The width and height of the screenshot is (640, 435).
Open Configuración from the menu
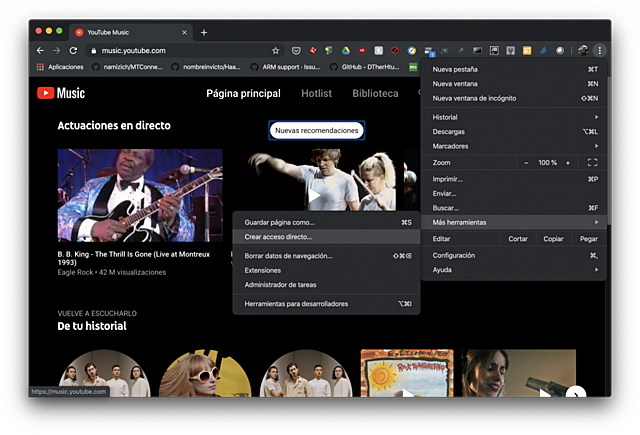pos(513,255)
